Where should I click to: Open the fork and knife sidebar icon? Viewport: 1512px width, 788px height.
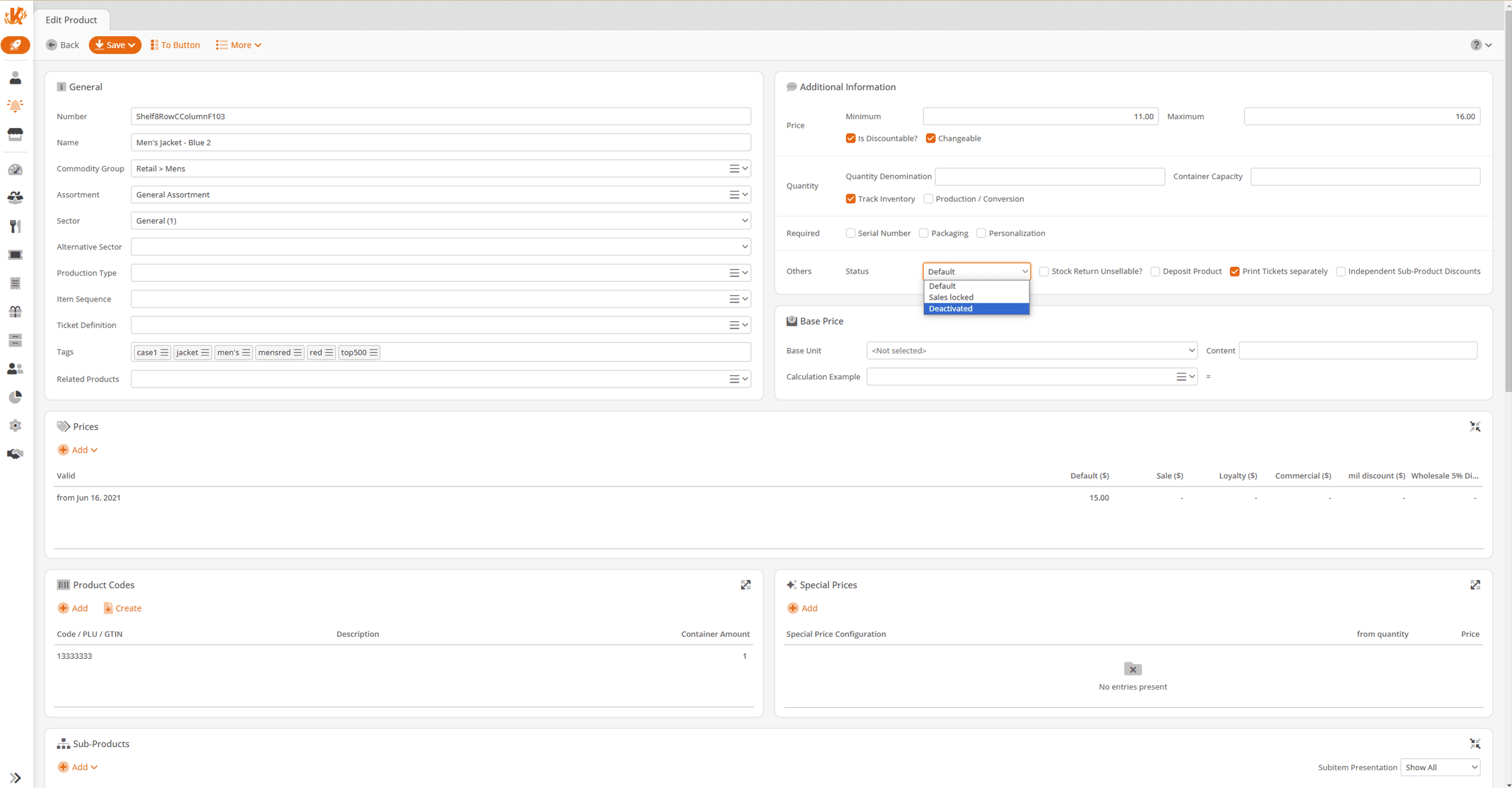pyautogui.click(x=15, y=226)
